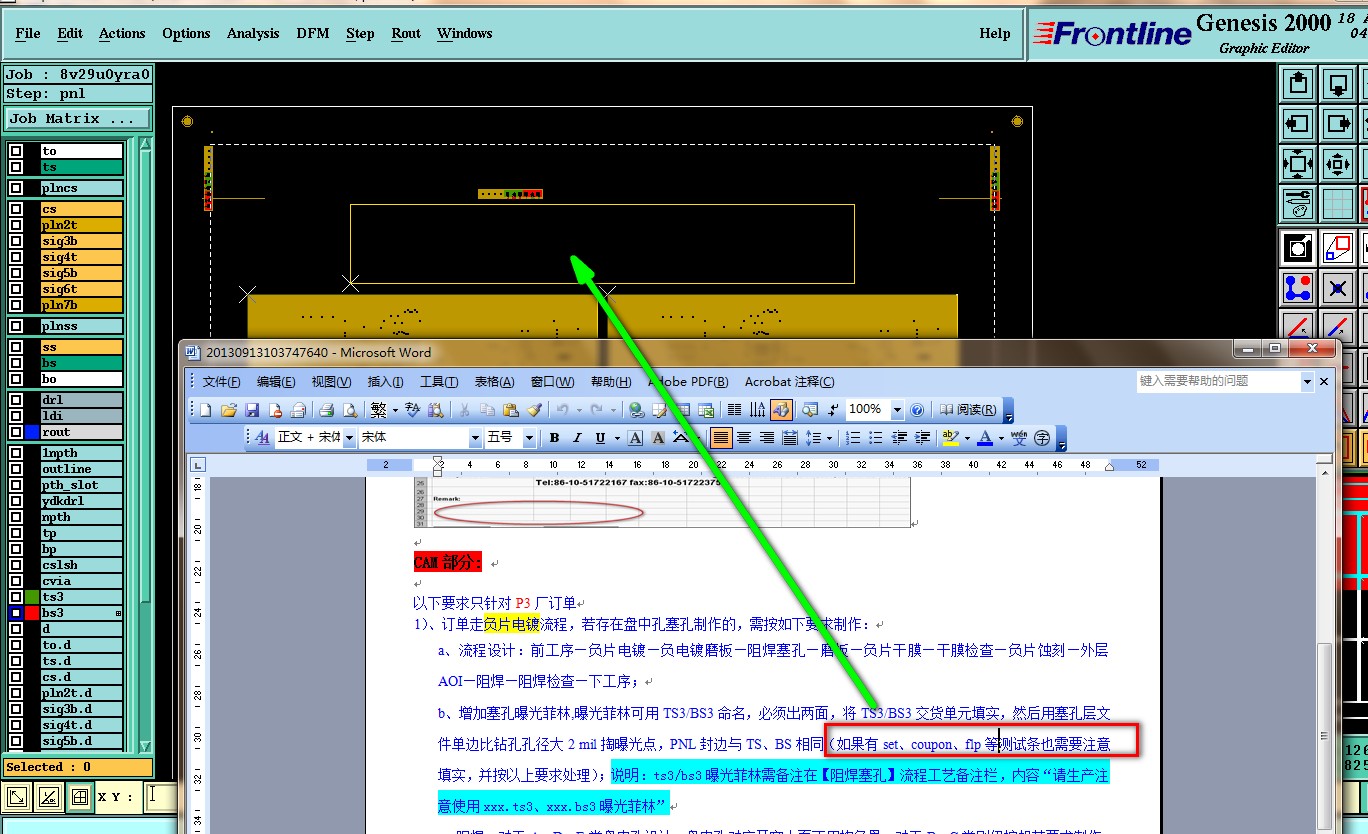
Task: Open the Genesis File menu
Action: tap(28, 33)
